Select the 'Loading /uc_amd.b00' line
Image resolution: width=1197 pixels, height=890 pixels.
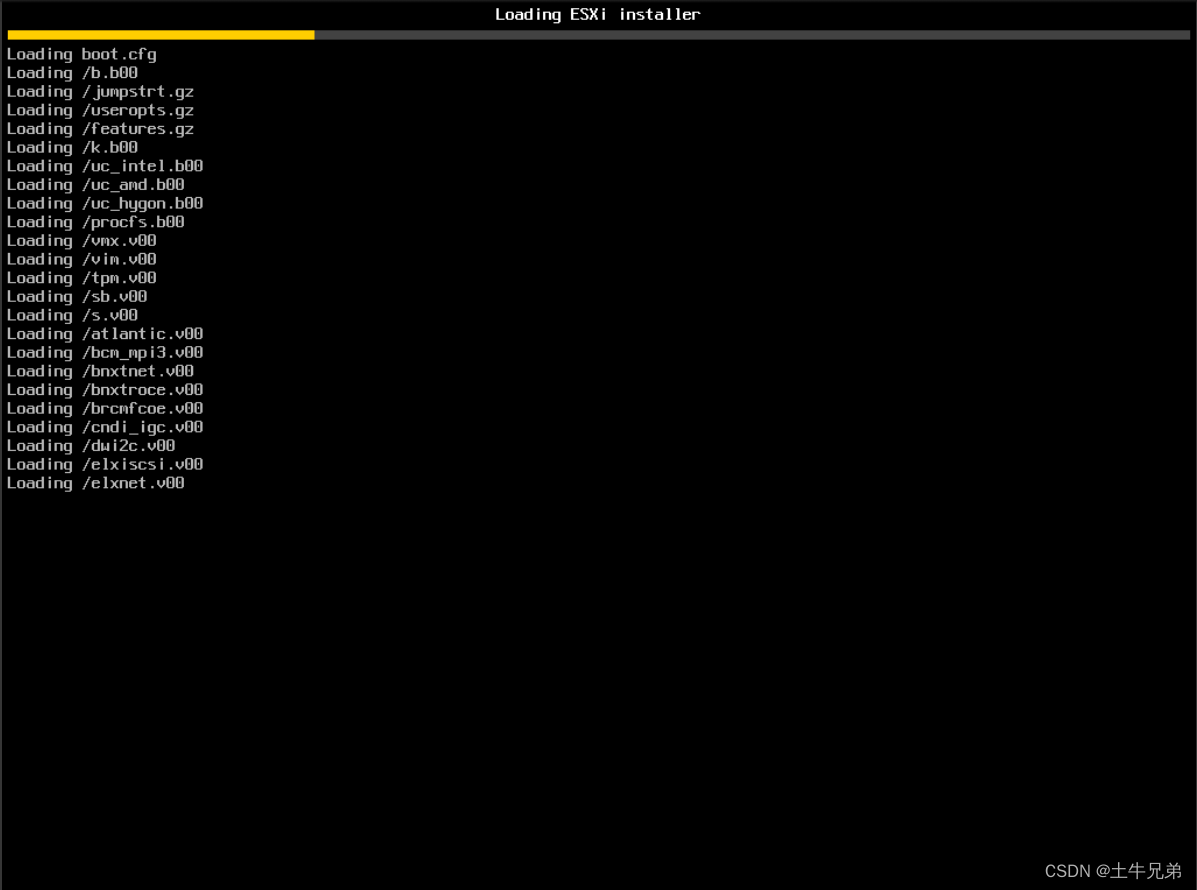pos(95,185)
